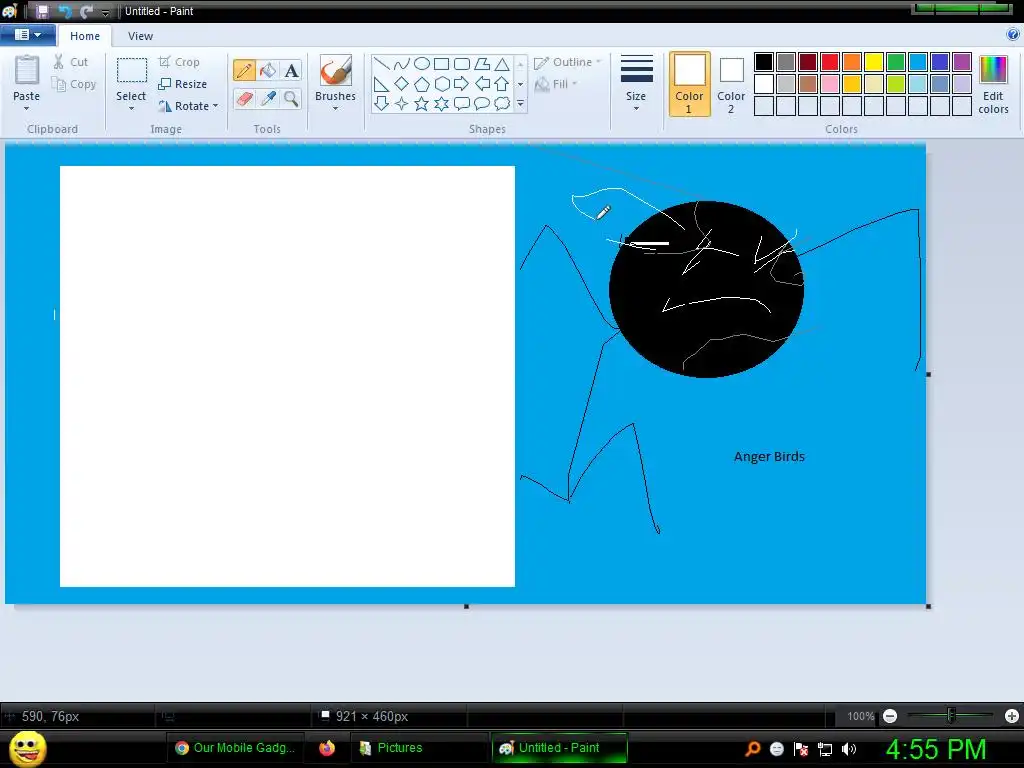The image size is (1024, 768).
Task: Select the Fill with color bucket tool
Action: pyautogui.click(x=268, y=71)
